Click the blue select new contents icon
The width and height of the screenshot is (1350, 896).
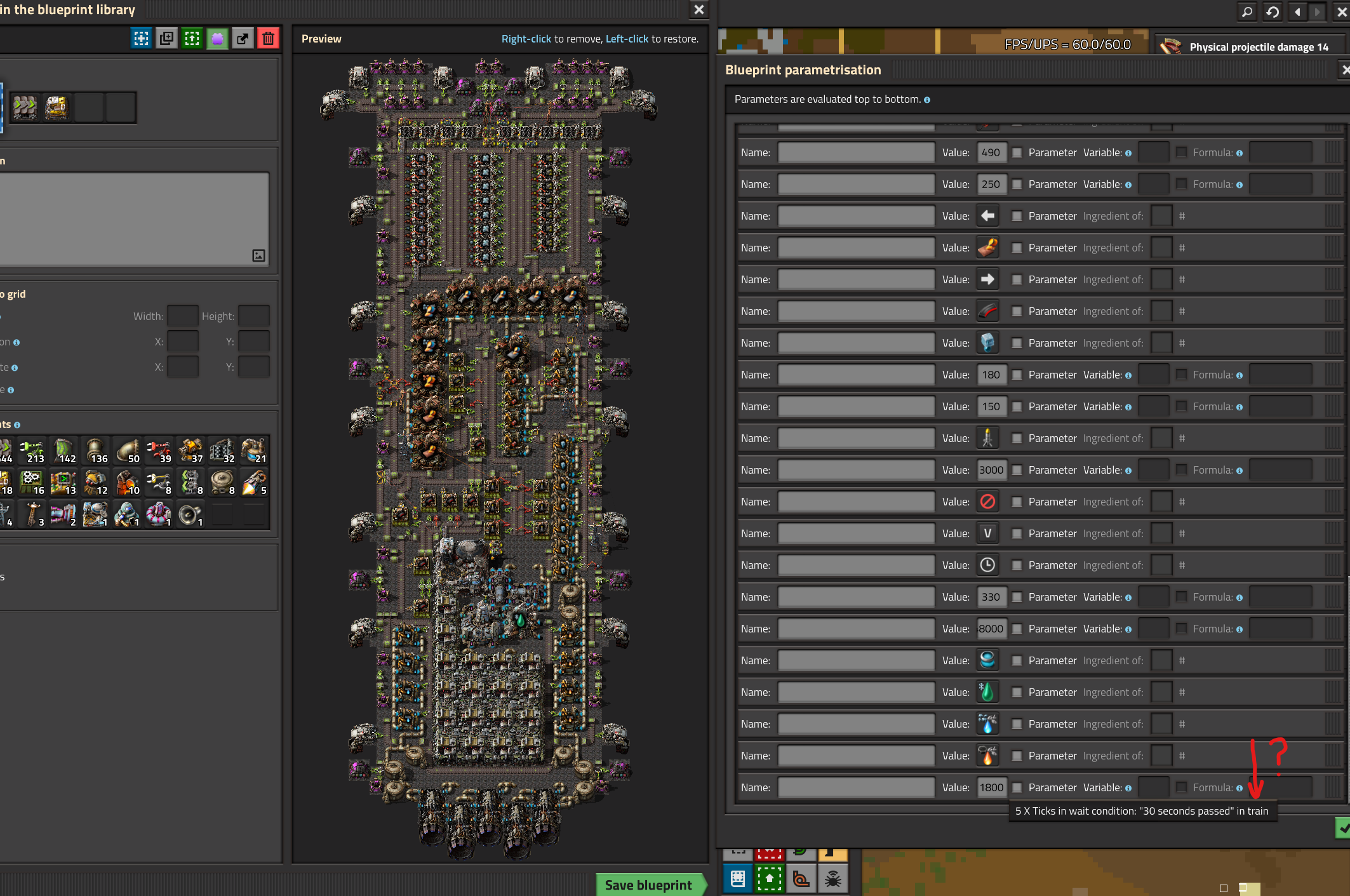(x=141, y=39)
